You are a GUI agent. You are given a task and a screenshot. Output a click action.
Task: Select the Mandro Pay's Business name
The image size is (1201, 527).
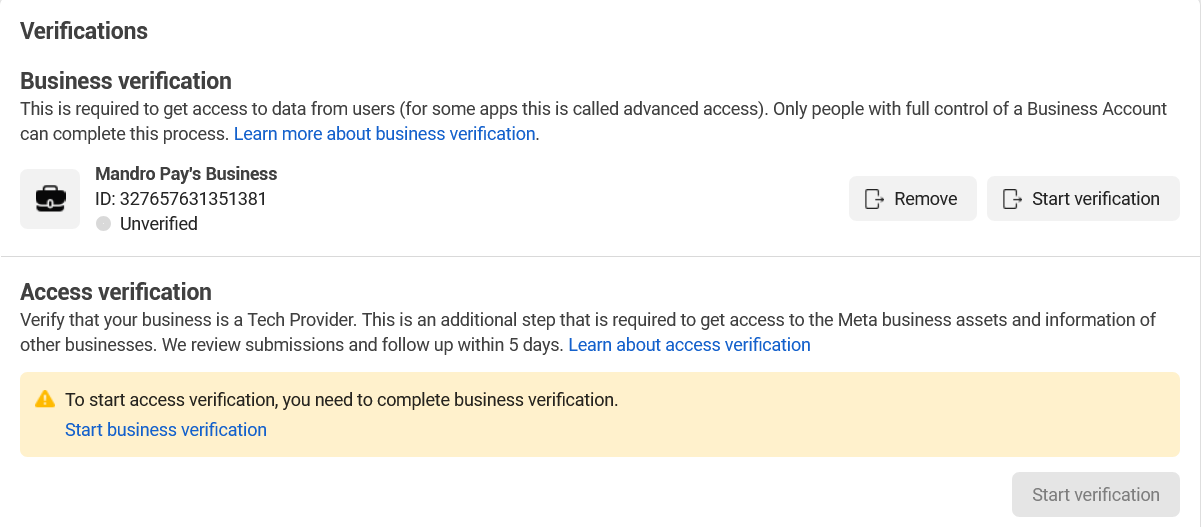[x=186, y=174]
